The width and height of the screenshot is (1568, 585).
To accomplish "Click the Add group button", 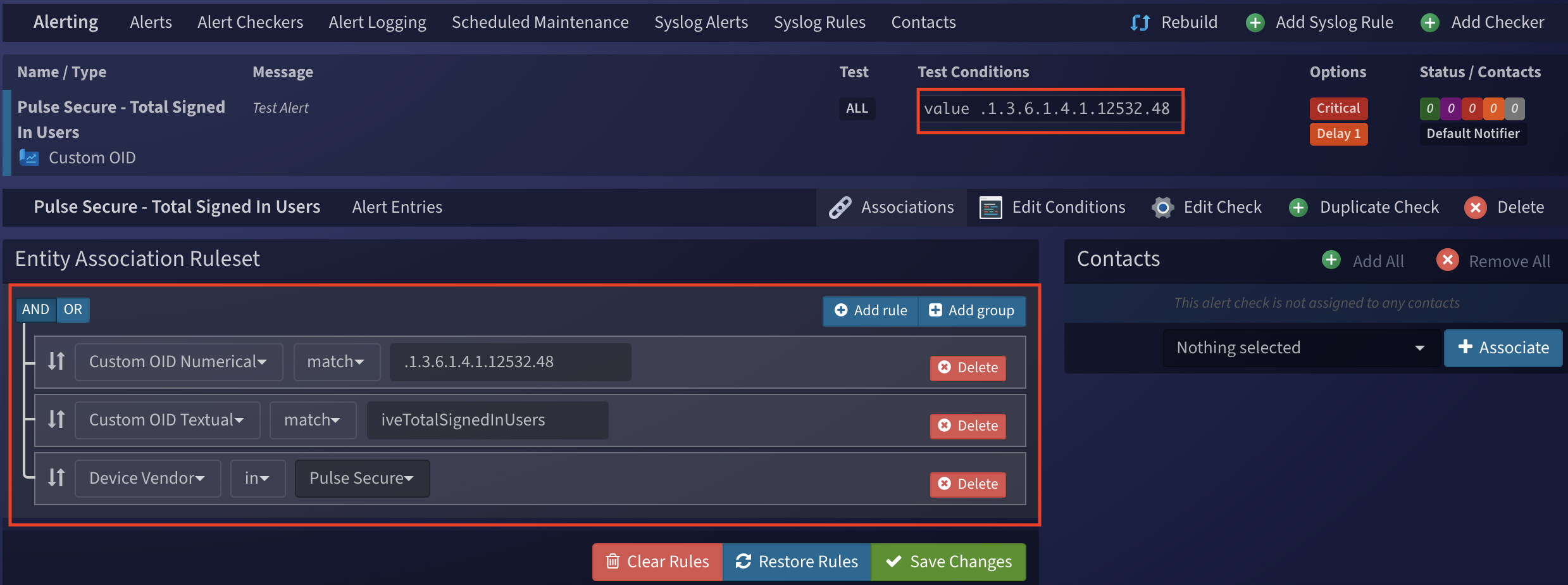I will [972, 310].
